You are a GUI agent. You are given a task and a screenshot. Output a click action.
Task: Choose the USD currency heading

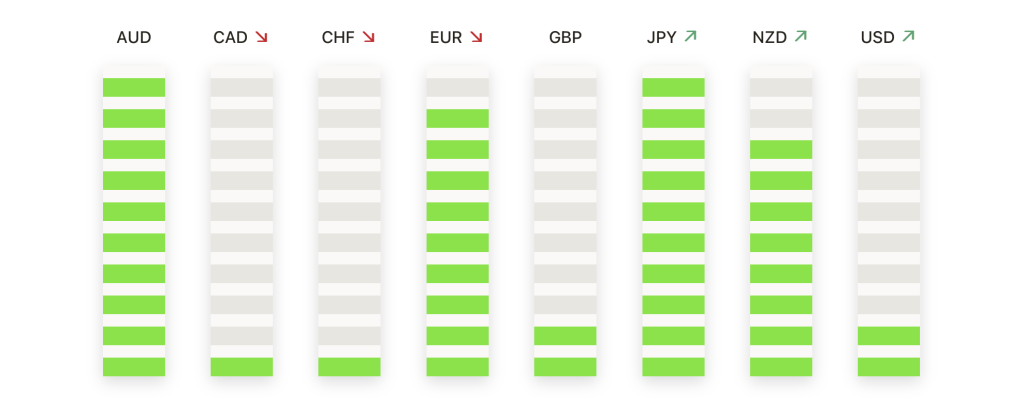[878, 38]
